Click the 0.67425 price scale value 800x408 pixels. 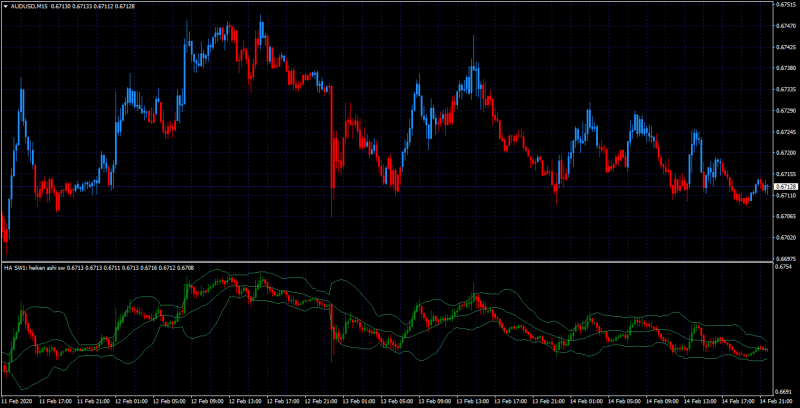(x=786, y=46)
